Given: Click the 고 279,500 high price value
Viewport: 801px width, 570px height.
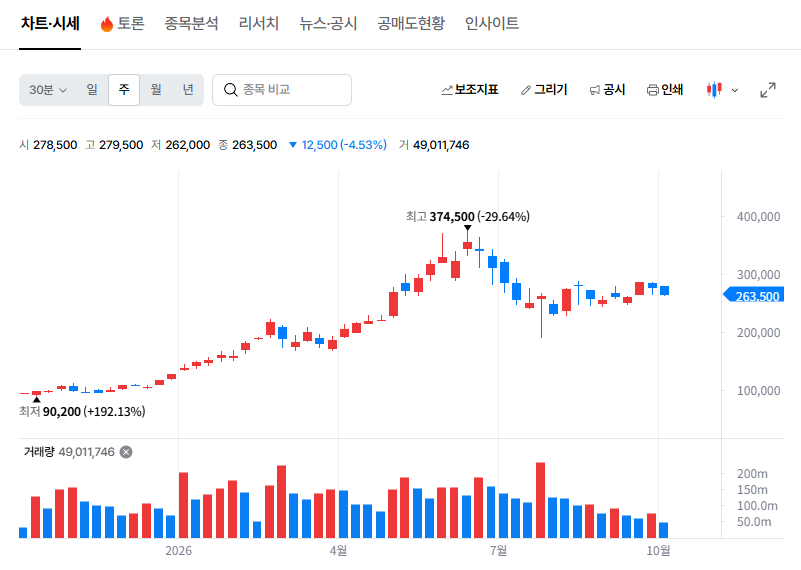Looking at the screenshot, I should 114,145.
